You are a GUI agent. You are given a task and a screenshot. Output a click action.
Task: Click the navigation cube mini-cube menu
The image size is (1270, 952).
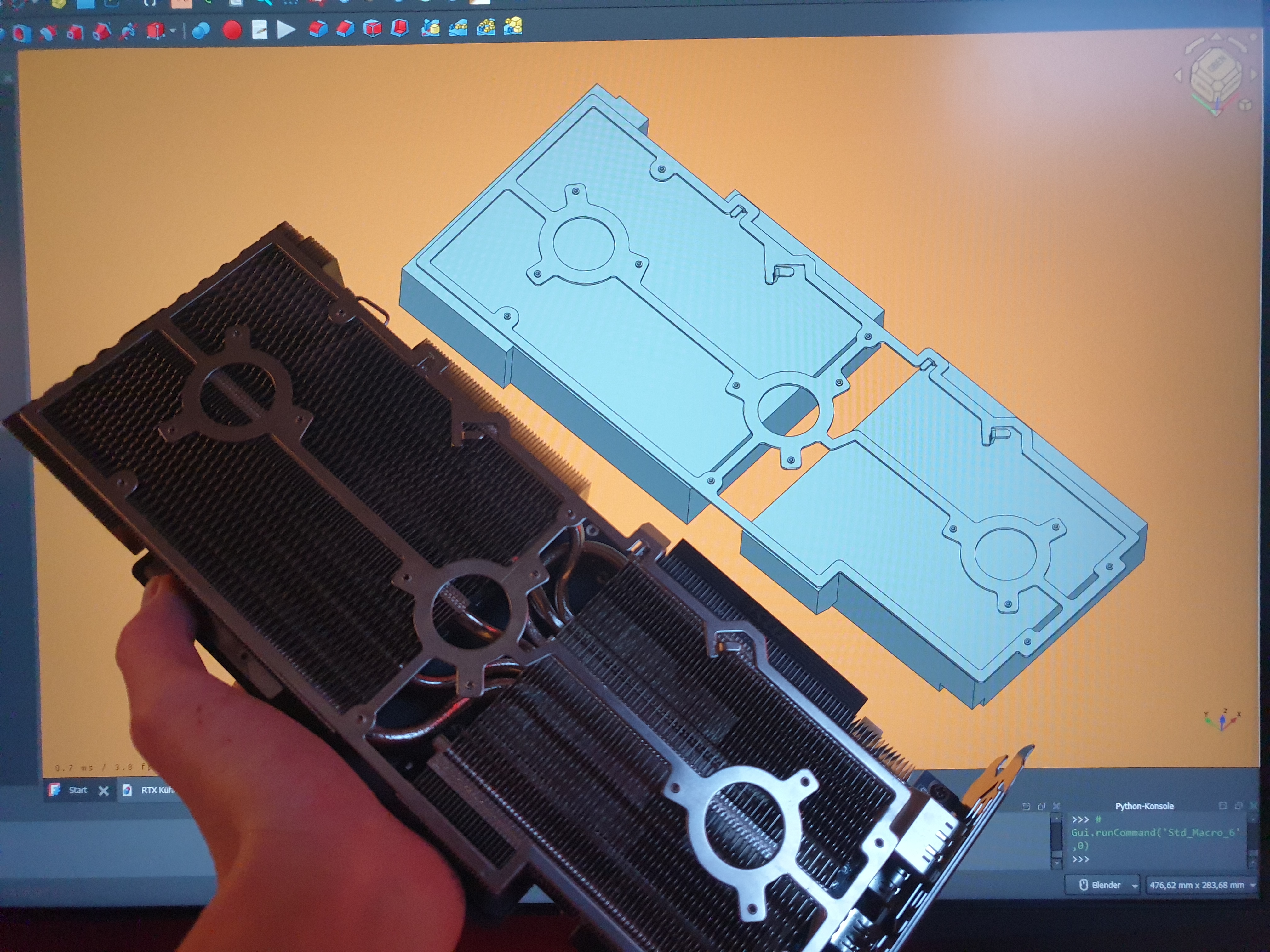[x=1245, y=105]
